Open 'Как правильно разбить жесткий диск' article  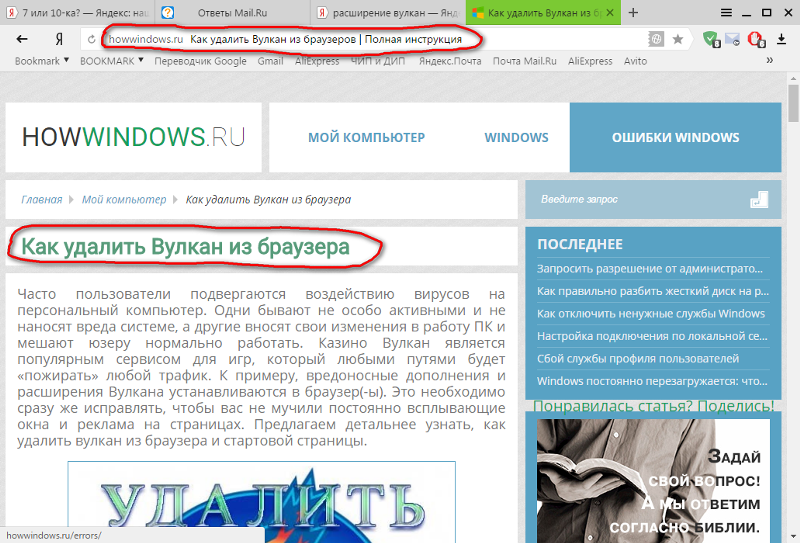click(x=653, y=291)
